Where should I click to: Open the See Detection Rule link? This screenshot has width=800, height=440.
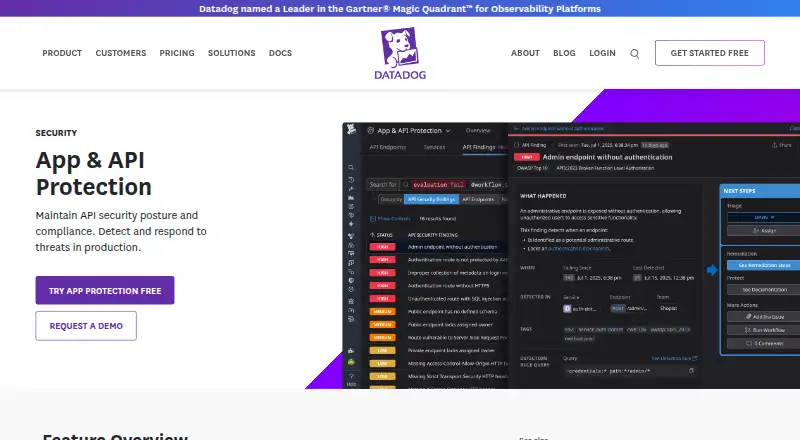point(674,358)
